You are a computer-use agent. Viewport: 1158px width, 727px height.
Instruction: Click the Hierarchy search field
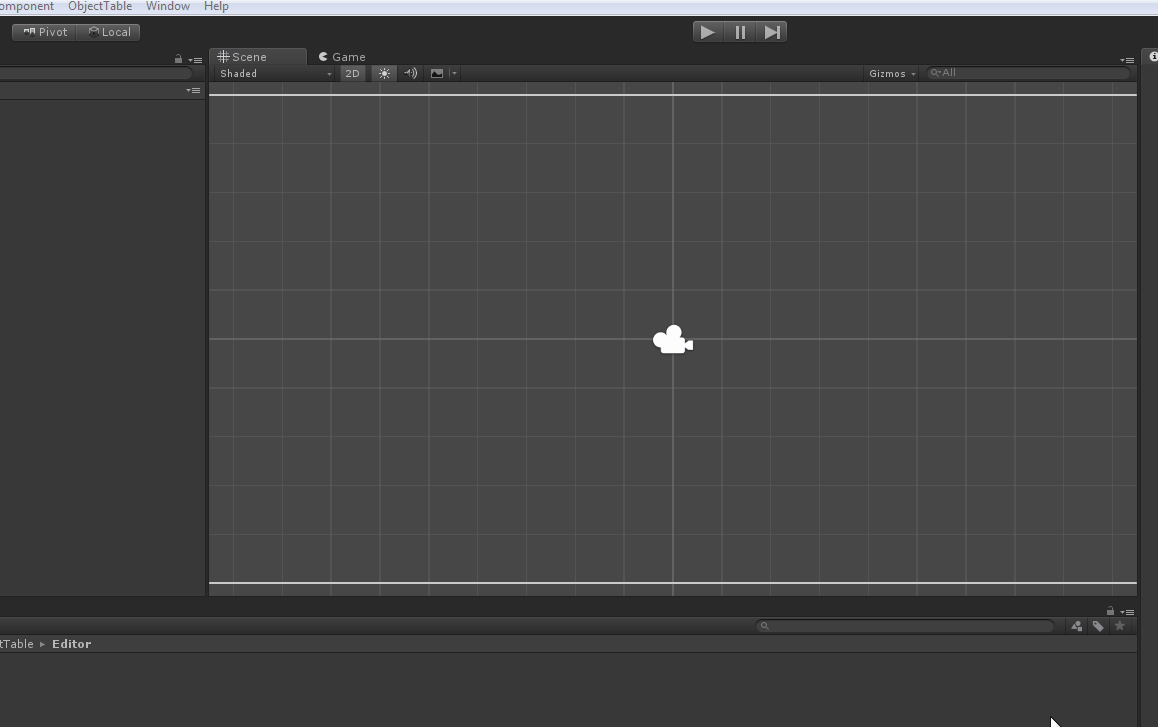coord(96,73)
